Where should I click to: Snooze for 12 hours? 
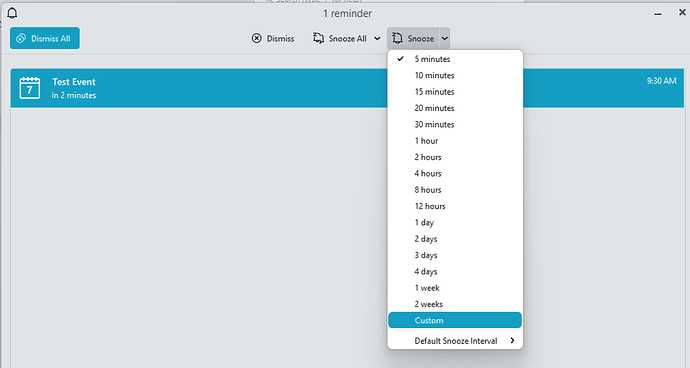pyautogui.click(x=455, y=206)
